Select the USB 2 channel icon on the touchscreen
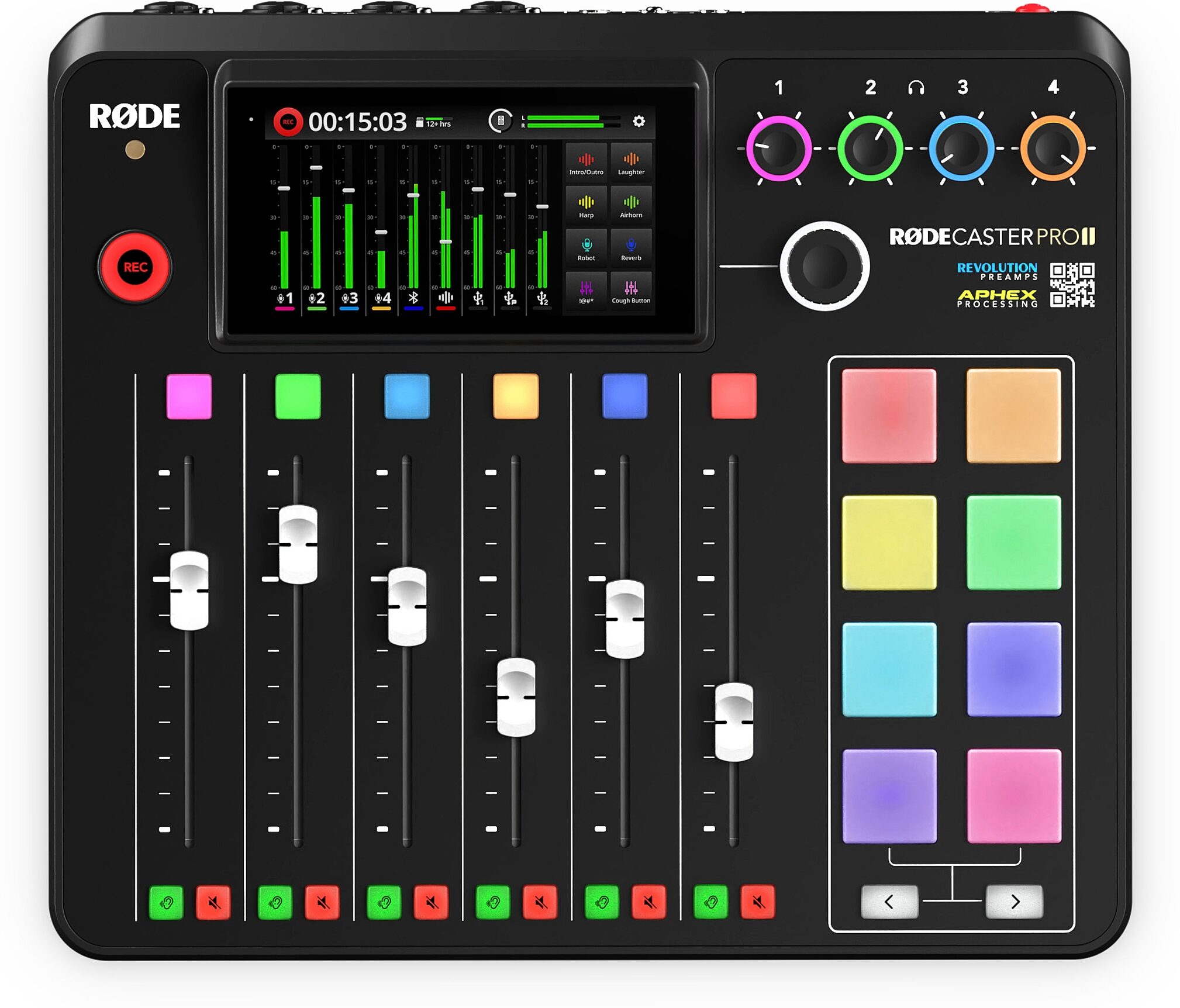 (542, 298)
